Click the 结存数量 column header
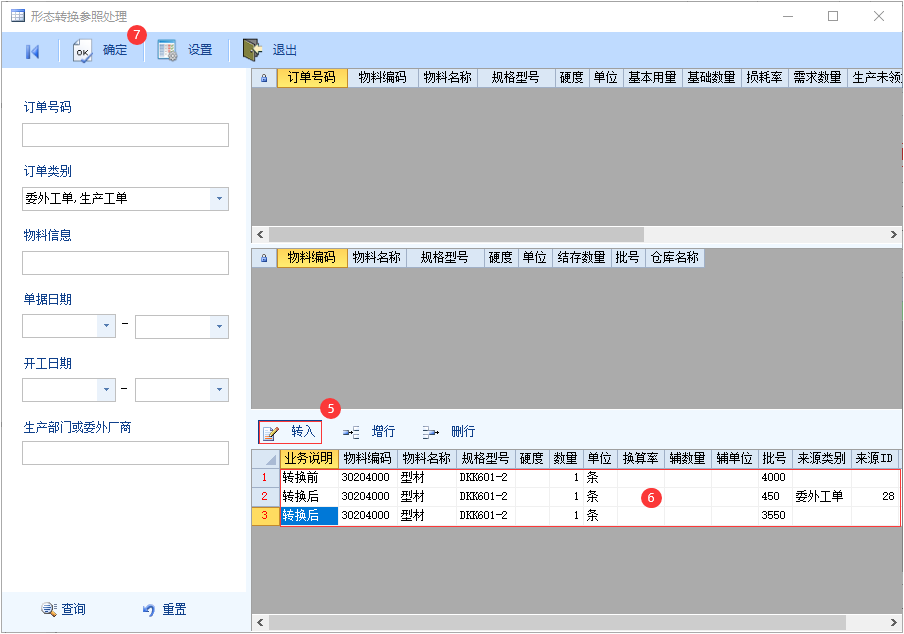 pos(580,258)
